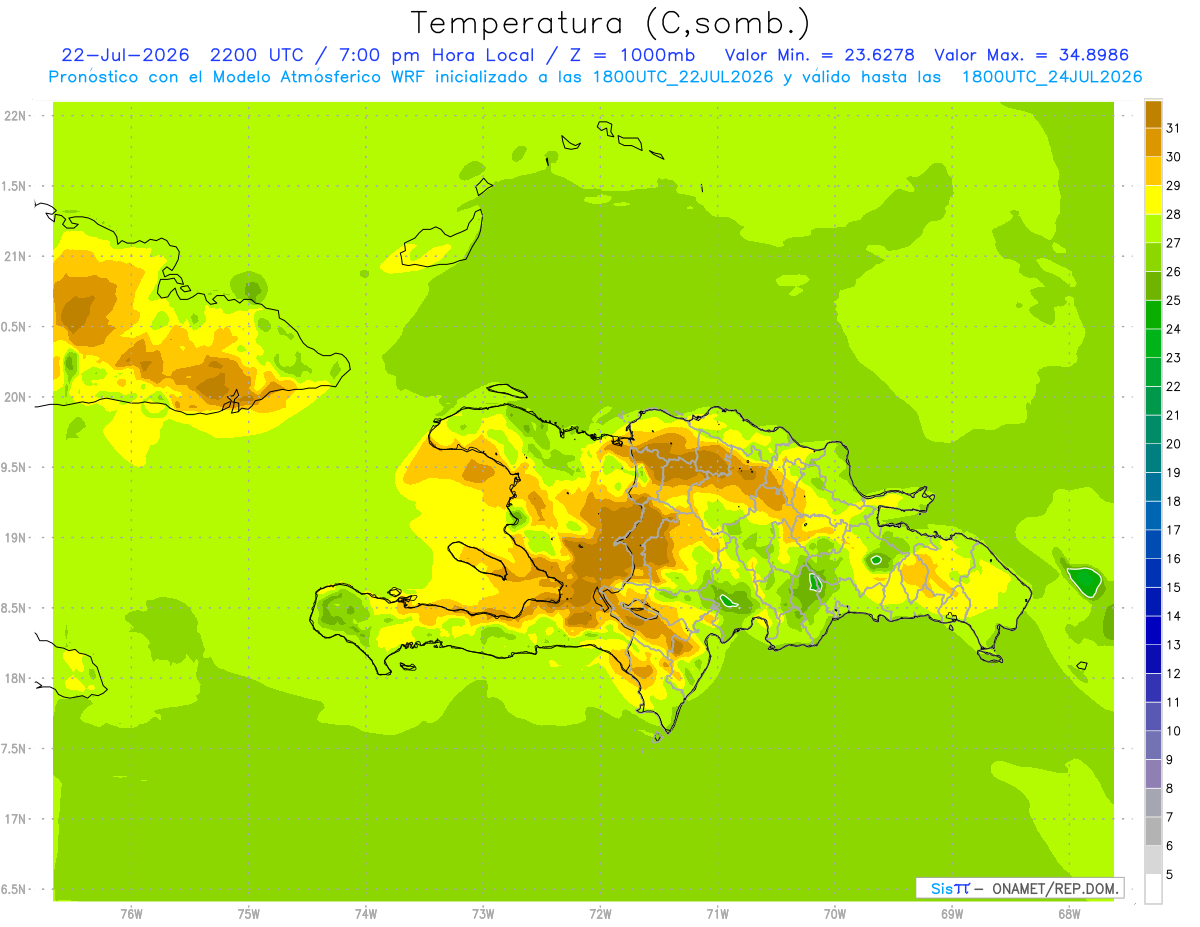Click the '68W' longitude label

pos(1069,914)
